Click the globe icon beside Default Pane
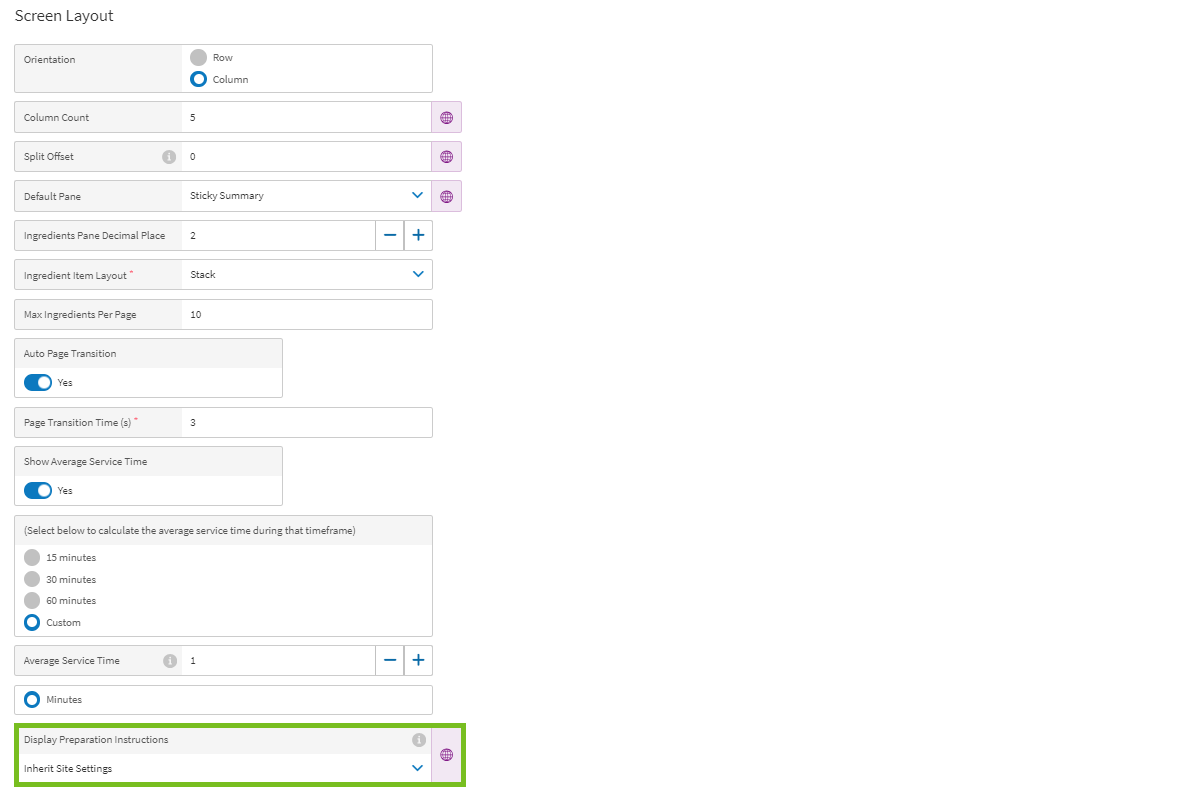 pyautogui.click(x=446, y=195)
